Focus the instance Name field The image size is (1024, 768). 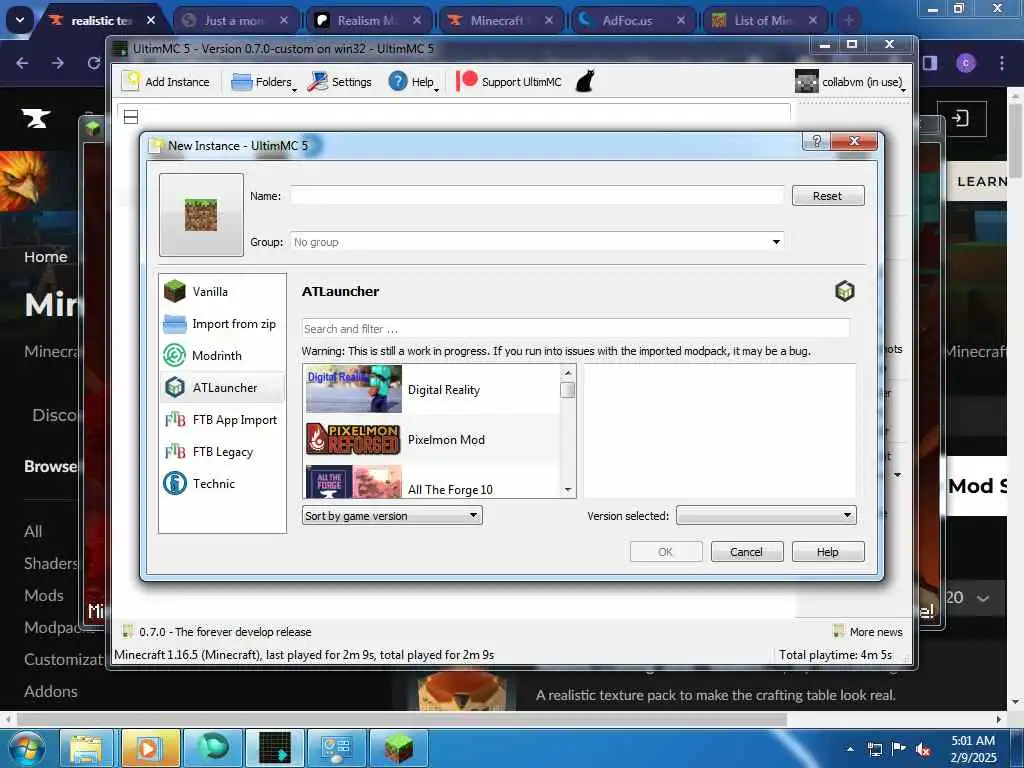tap(537, 195)
